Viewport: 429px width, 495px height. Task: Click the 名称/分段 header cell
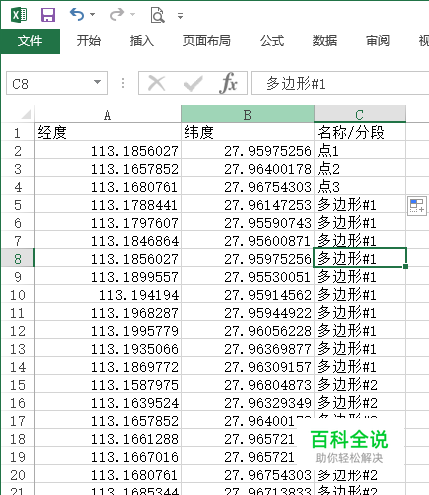[x=360, y=132]
